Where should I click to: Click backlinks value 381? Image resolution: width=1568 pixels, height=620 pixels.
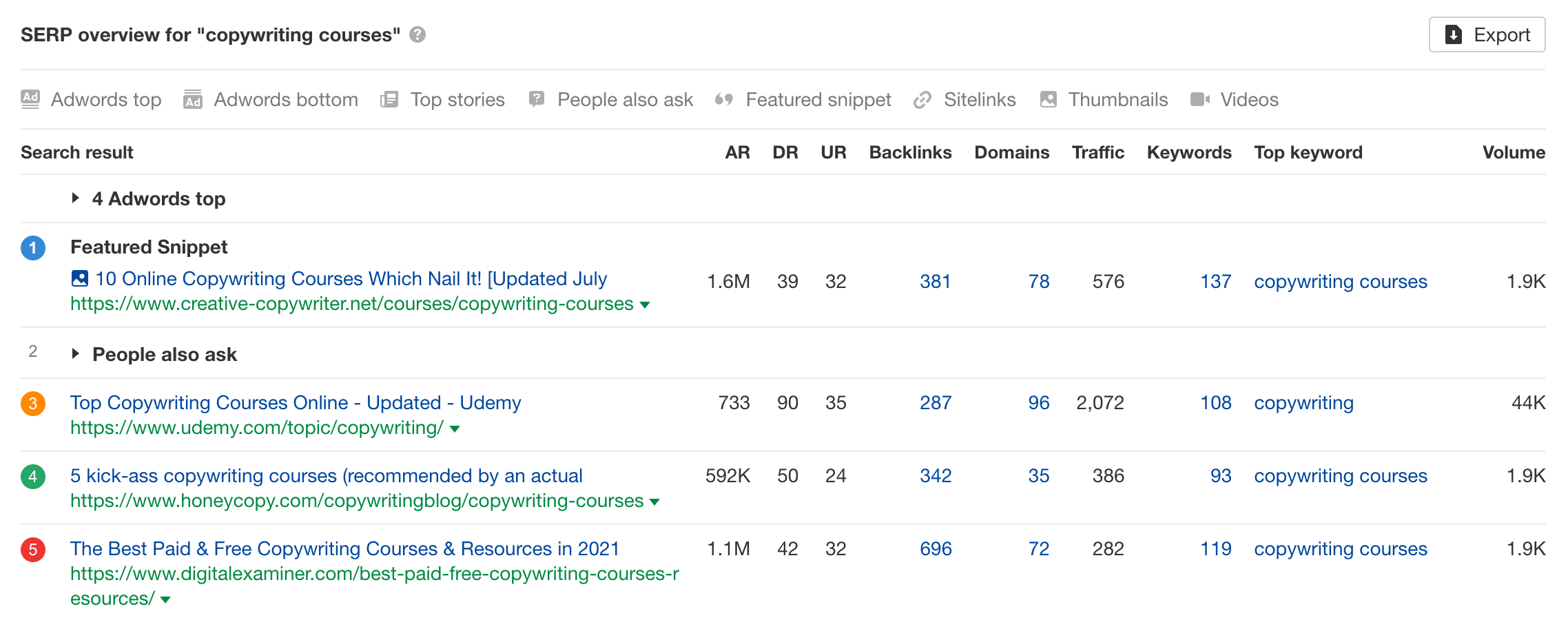936,281
